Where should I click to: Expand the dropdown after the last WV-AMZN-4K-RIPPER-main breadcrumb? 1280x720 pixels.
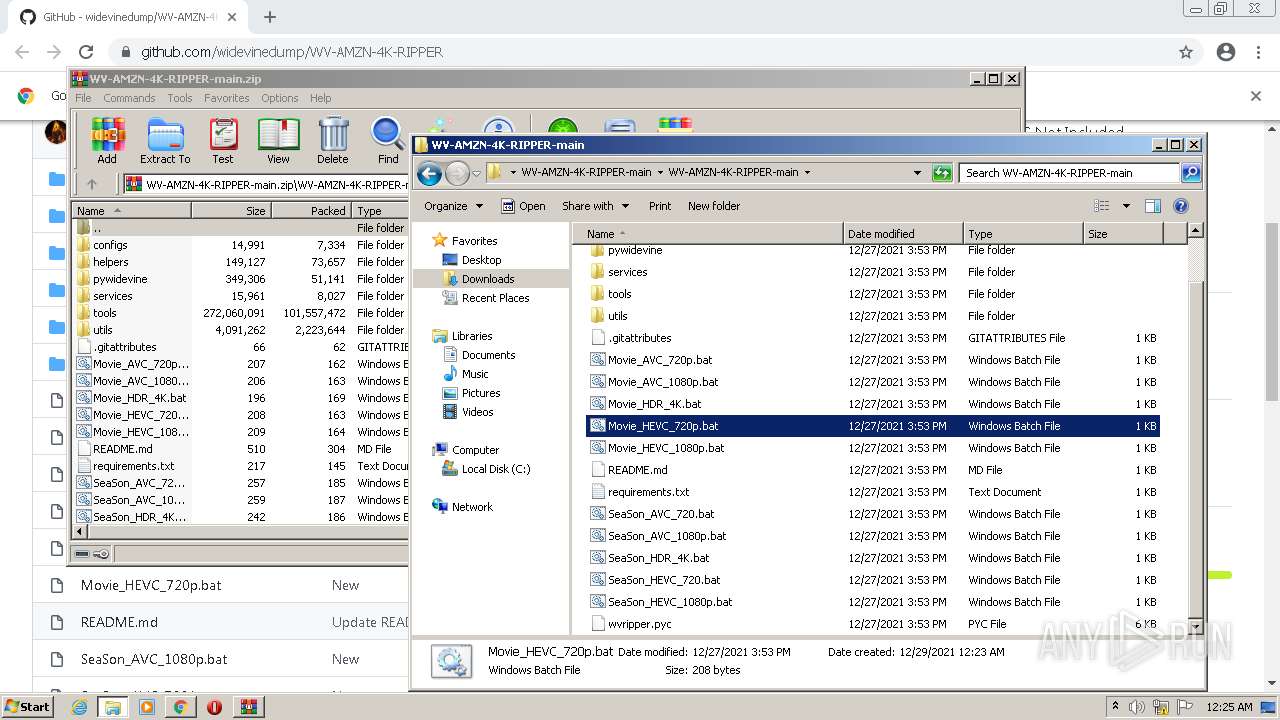tap(807, 172)
